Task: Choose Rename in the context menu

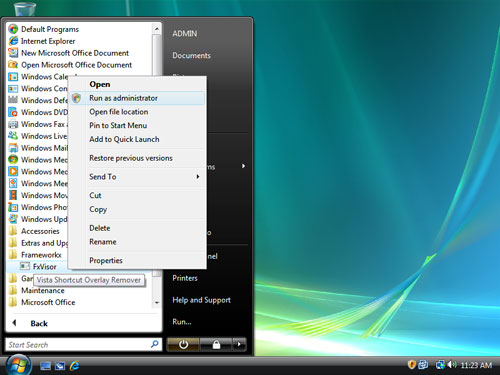Action: (137, 242)
